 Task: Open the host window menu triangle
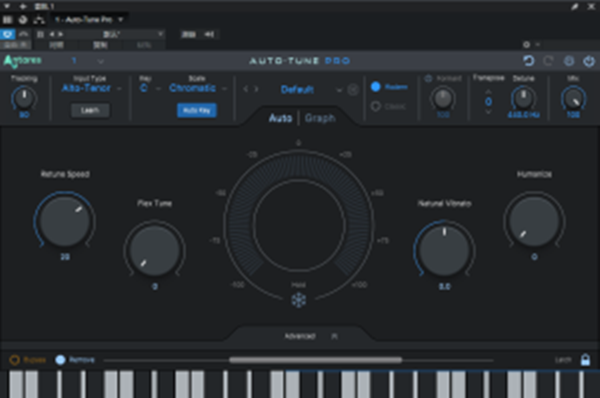(7, 6)
